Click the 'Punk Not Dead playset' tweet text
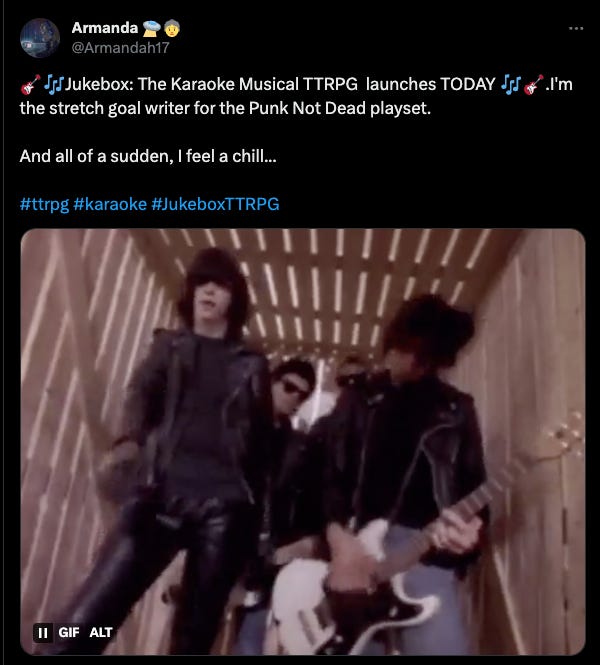The width and height of the screenshot is (600, 665). coord(340,108)
